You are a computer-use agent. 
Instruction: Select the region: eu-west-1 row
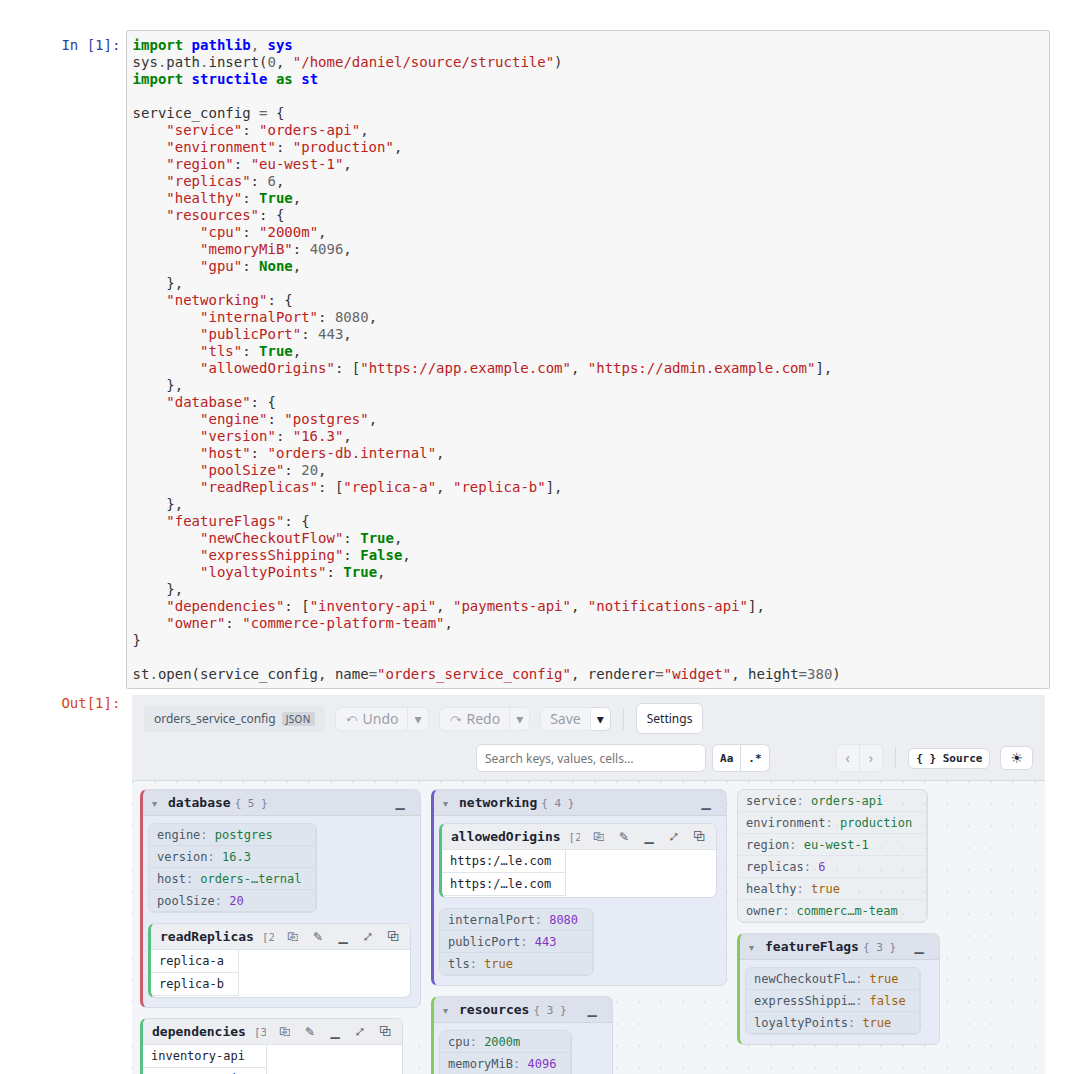[832, 845]
